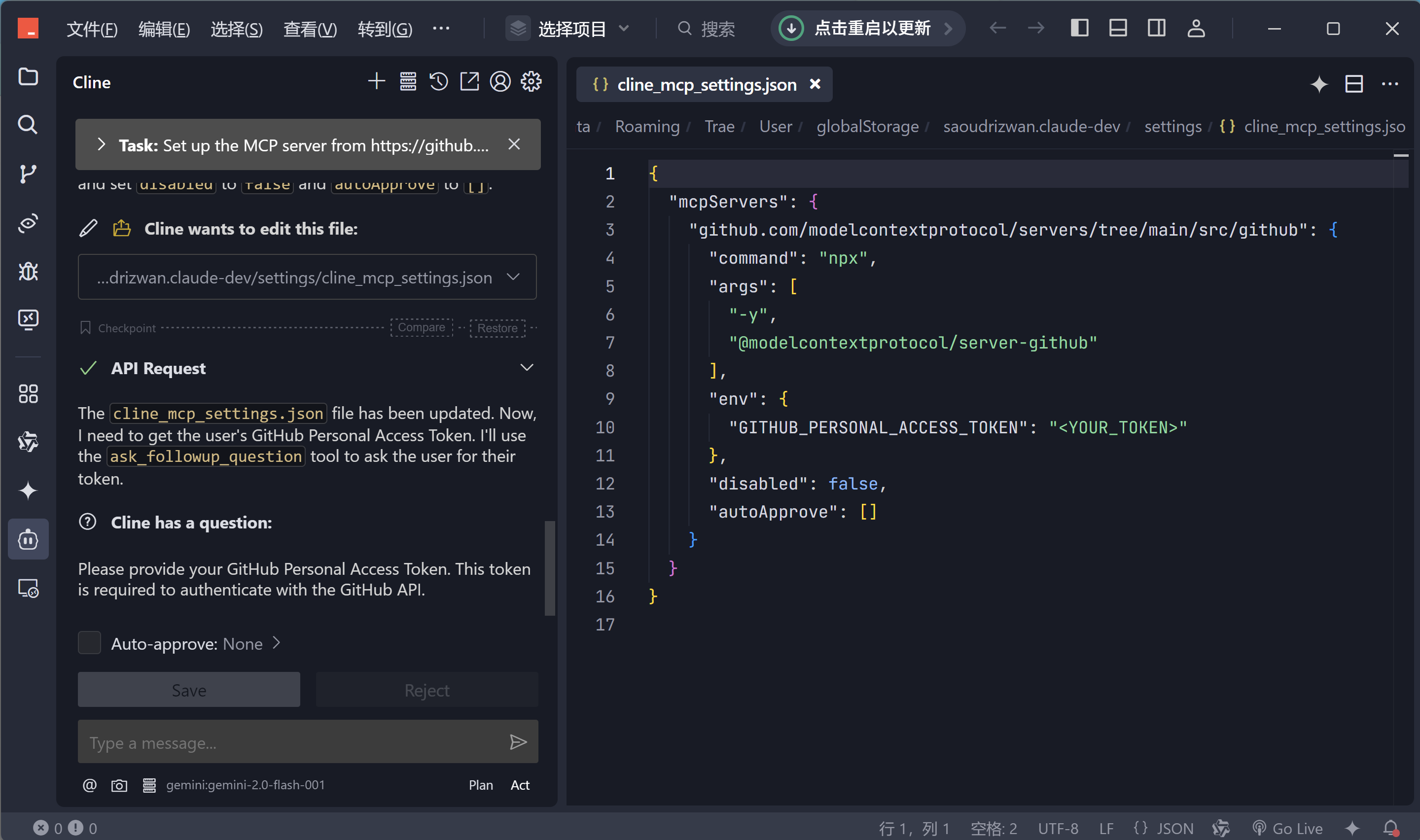Viewport: 1420px width, 840px height.
Task: Open Cline settings gear icon
Action: pyautogui.click(x=531, y=82)
